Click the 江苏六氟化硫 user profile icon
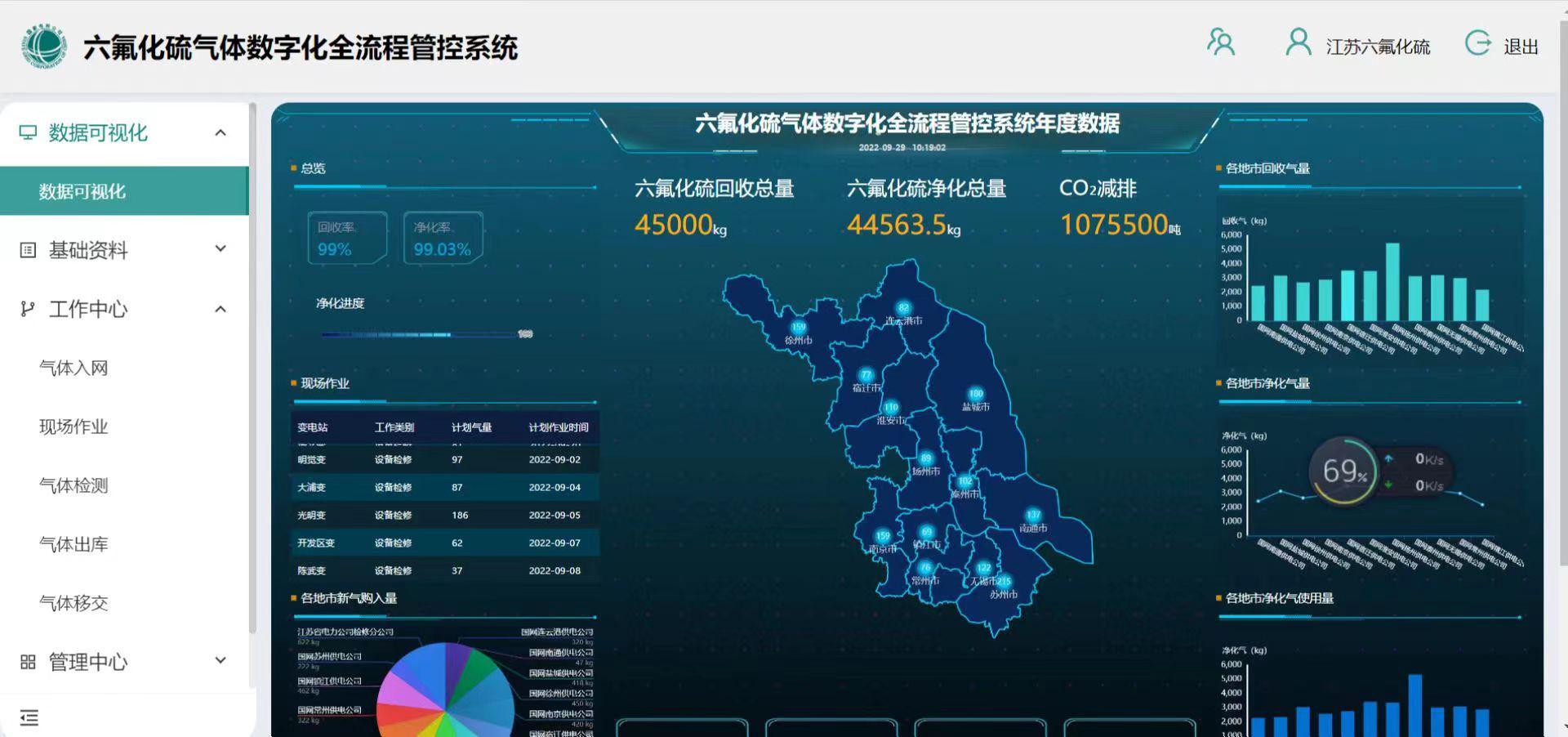 1298,42
